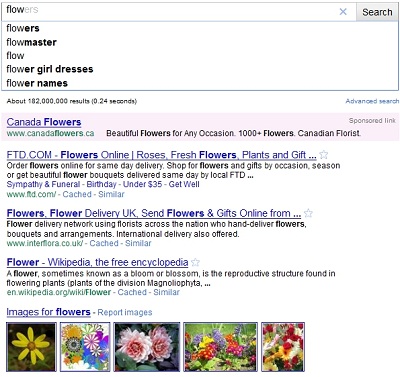Open the Canada Flowers sponsored link
The height and width of the screenshot is (377, 400).
(x=44, y=122)
